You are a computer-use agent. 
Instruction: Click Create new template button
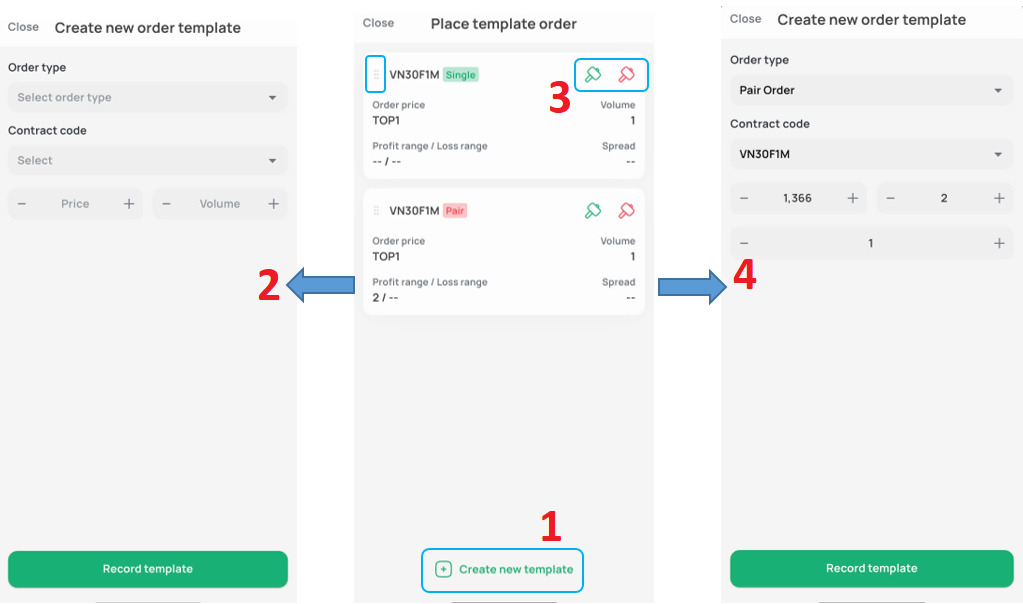pyautogui.click(x=502, y=569)
